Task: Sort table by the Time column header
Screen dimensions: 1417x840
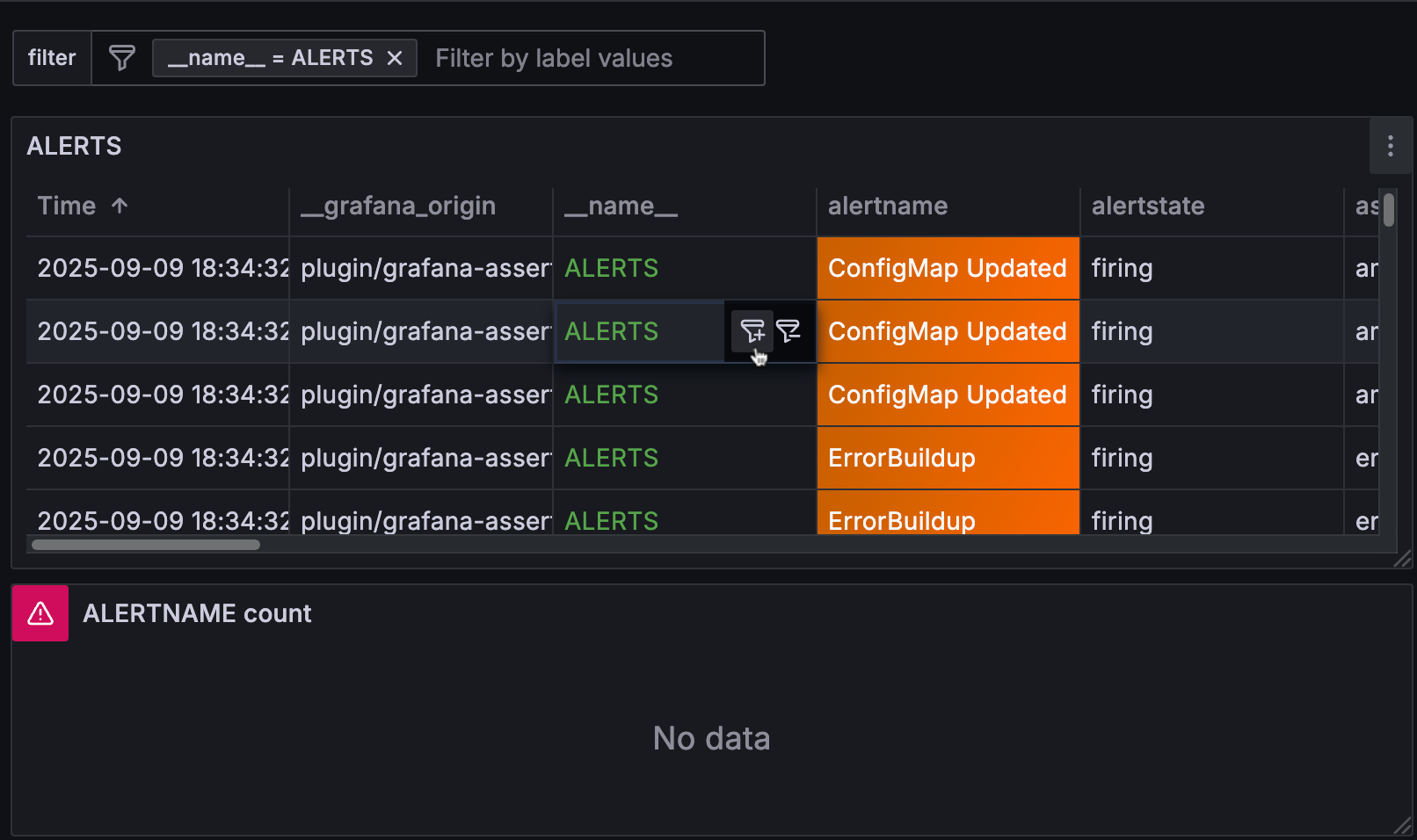Action: click(x=68, y=206)
